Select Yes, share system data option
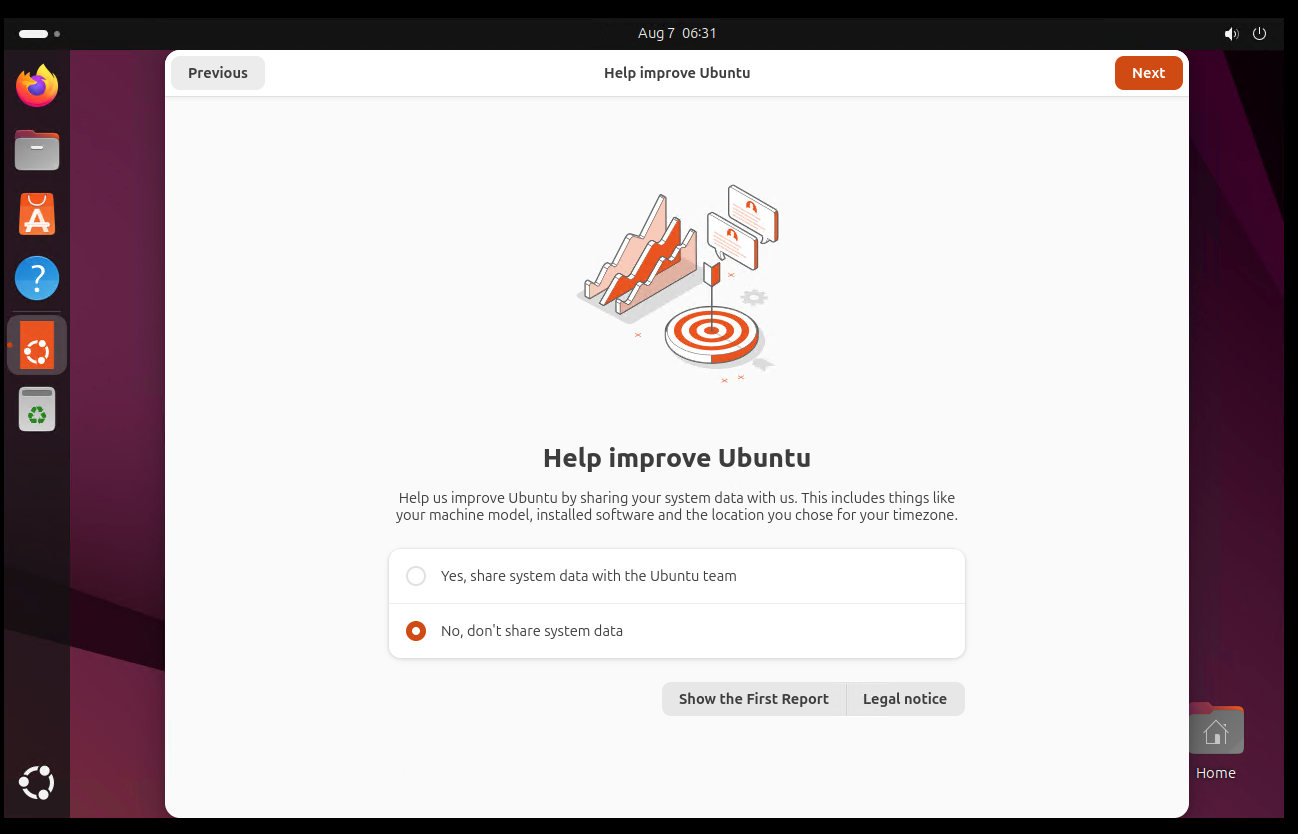The width and height of the screenshot is (1298, 834). 677,576
